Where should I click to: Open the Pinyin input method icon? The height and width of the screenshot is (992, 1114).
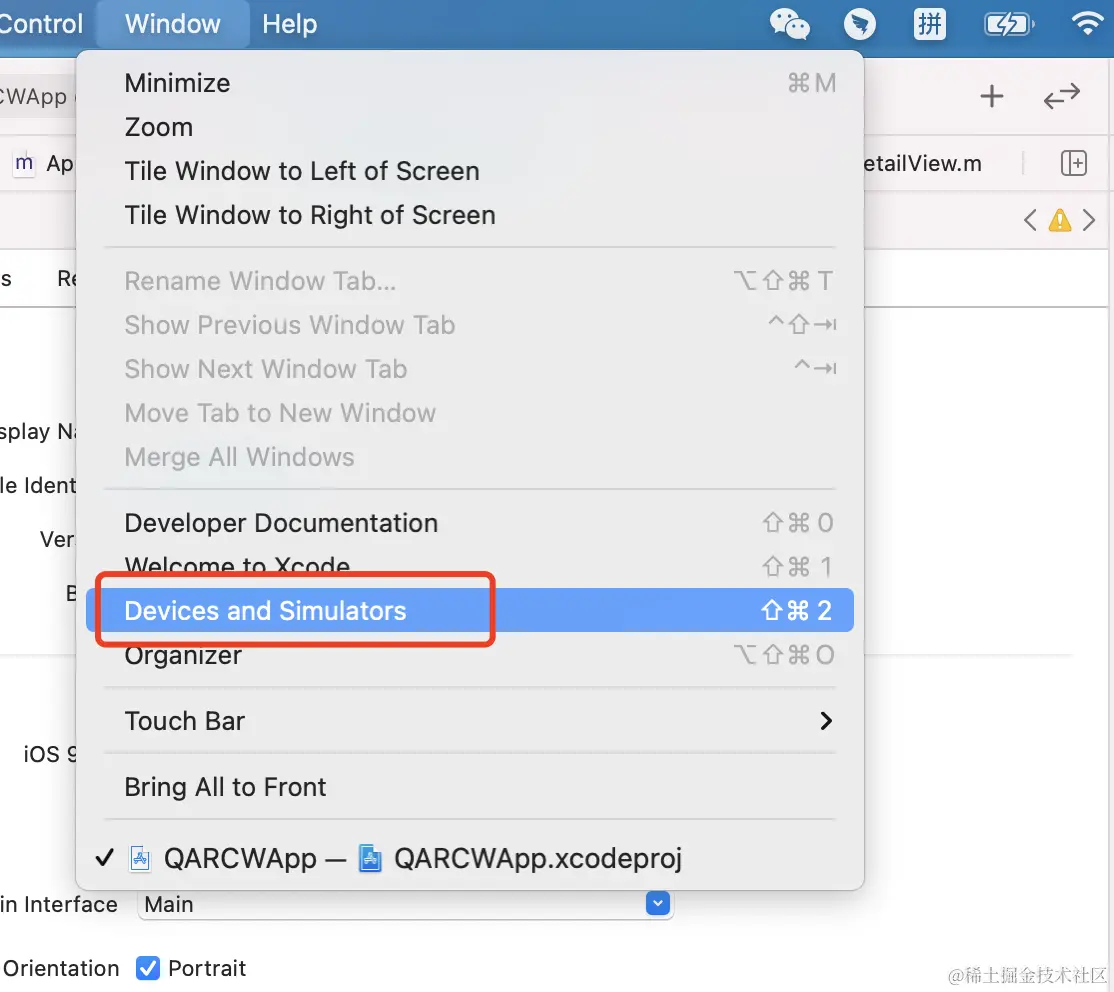[x=929, y=24]
